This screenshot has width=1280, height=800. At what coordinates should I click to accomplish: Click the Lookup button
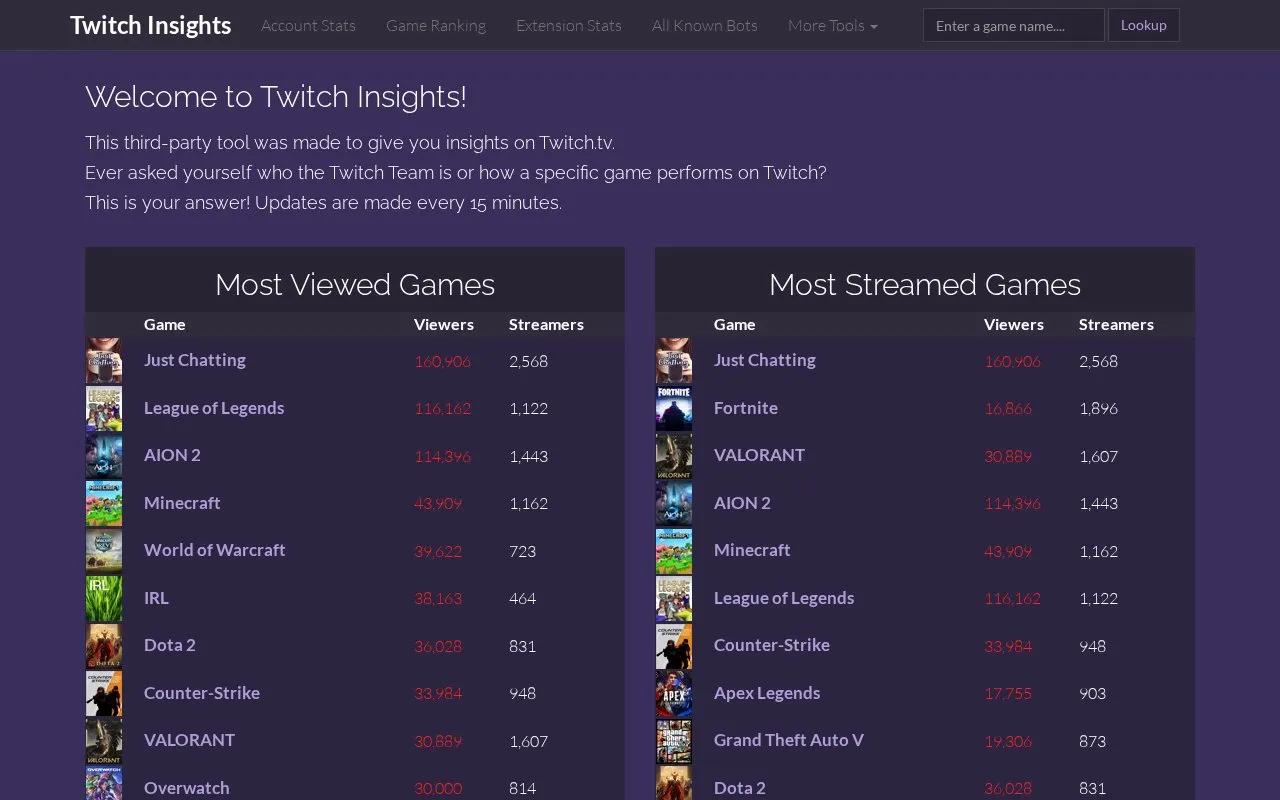point(1144,25)
